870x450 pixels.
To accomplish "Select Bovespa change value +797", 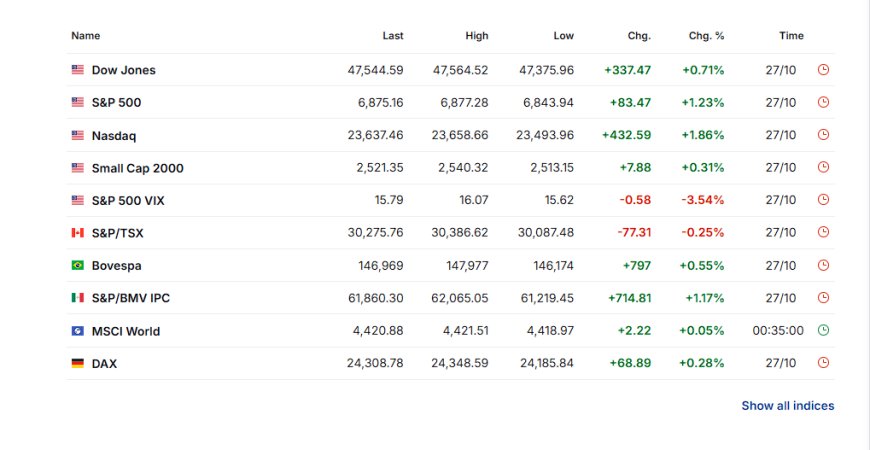I will pos(637,265).
